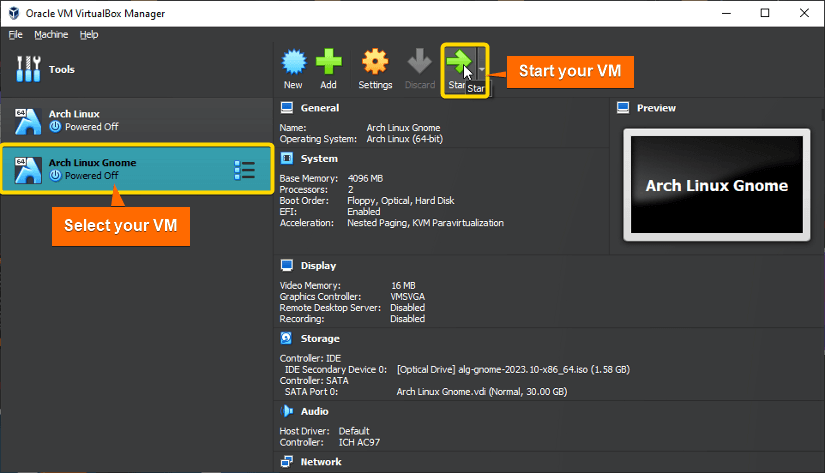The width and height of the screenshot is (825, 473).
Task: Open Settings with the orange gear icon
Action: pyautogui.click(x=375, y=62)
